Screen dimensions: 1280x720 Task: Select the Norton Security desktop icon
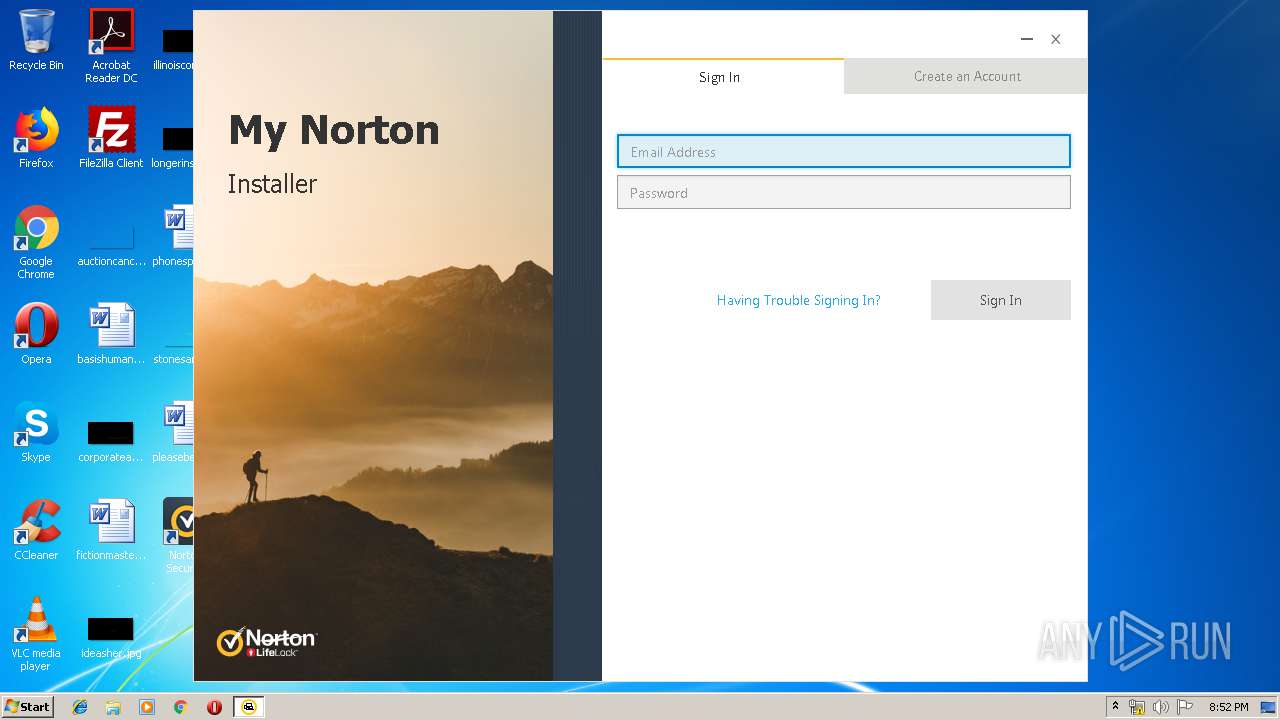point(180,535)
